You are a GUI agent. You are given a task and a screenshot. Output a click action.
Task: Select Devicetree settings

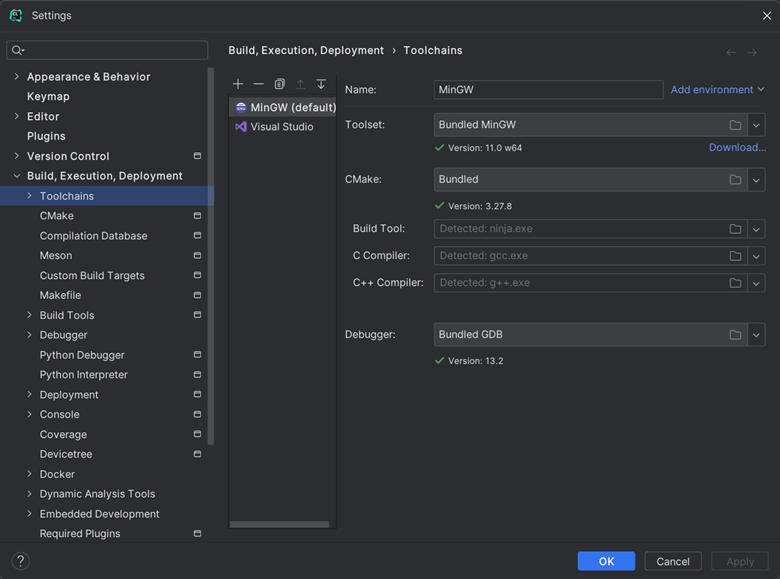66,454
